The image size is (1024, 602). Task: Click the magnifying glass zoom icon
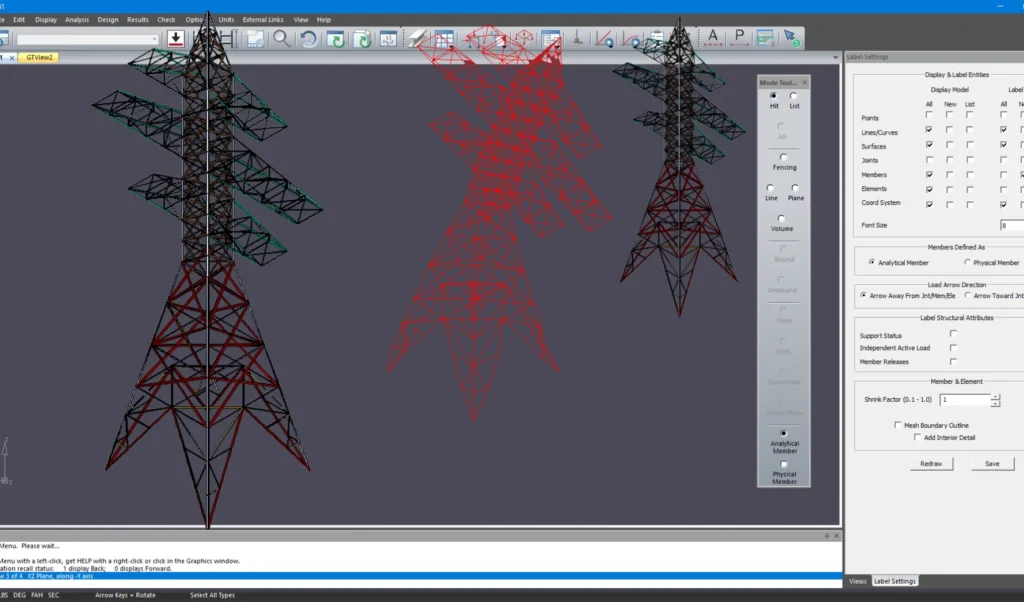282,39
